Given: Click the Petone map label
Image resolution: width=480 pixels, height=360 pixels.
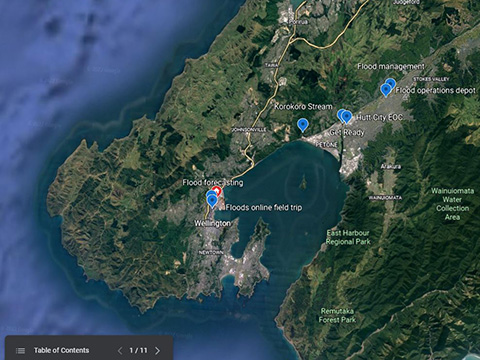Looking at the screenshot, I should [327, 145].
